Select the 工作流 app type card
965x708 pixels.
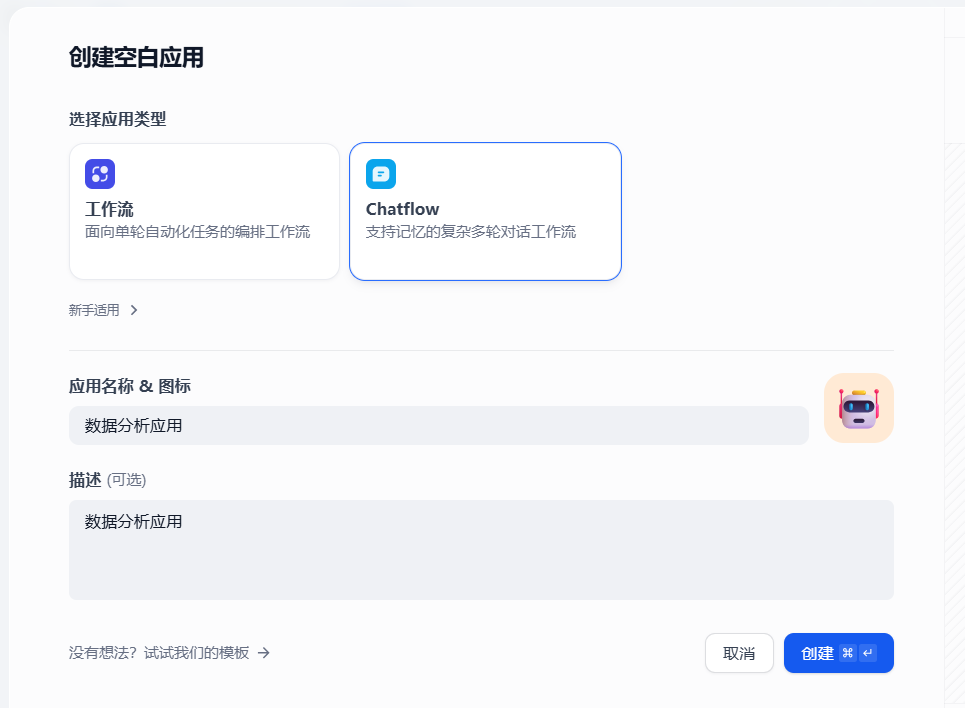pos(204,212)
